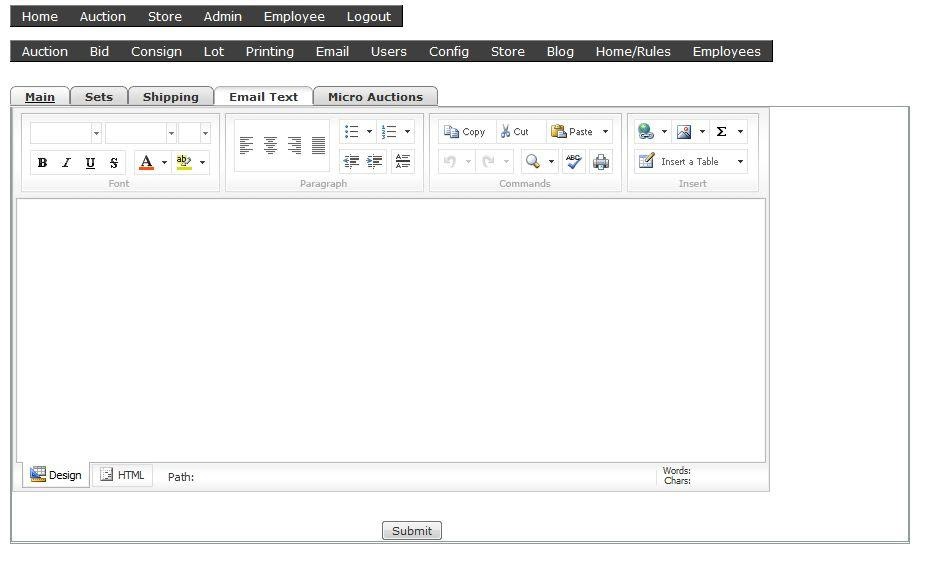928x568 pixels.
Task: Open the Employee top menu item
Action: [294, 17]
